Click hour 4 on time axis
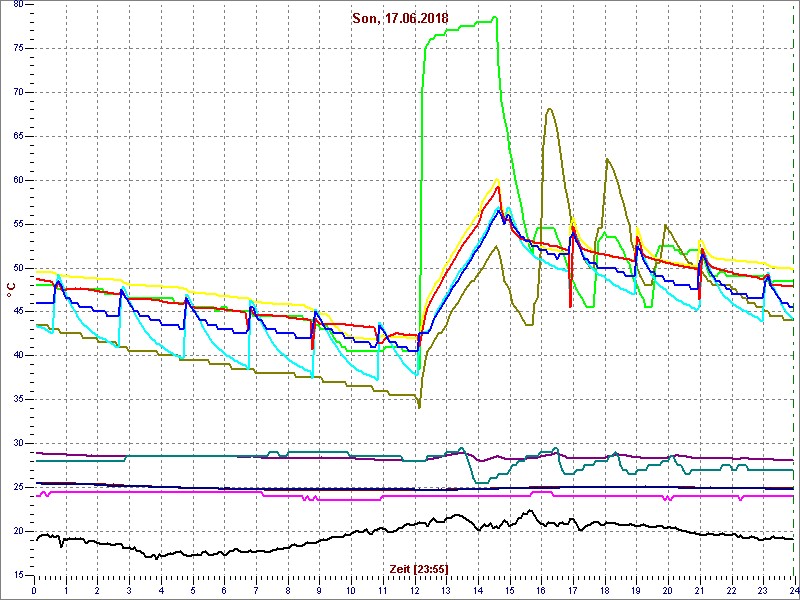800x600 pixels. (161, 590)
